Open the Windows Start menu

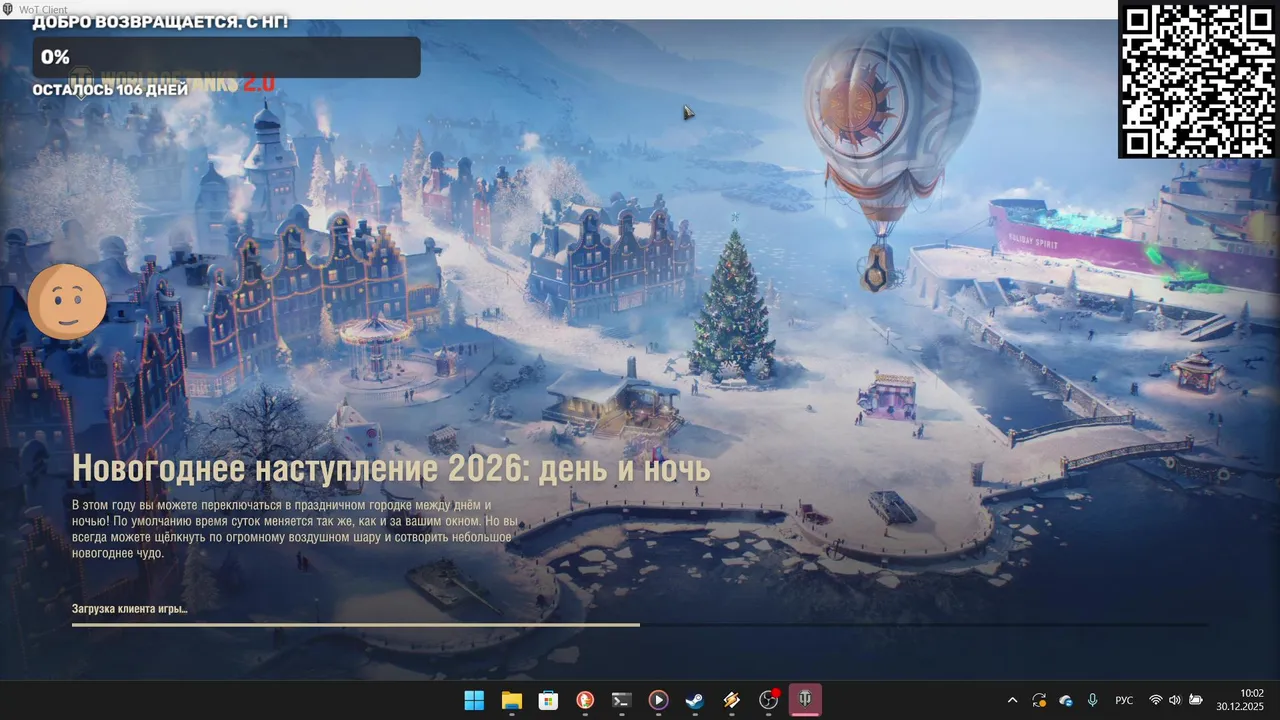pyautogui.click(x=474, y=700)
